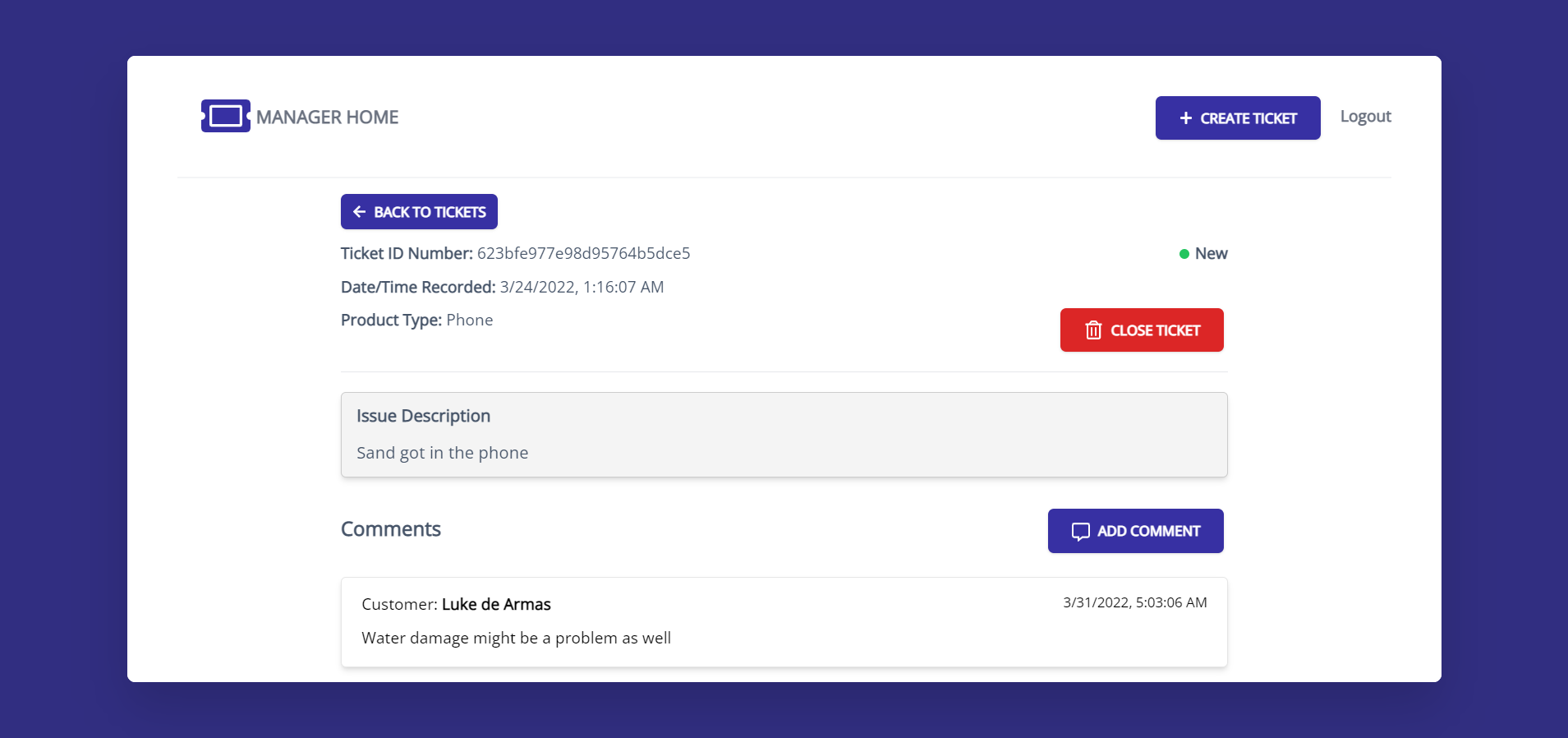This screenshot has height=738, width=1568.
Task: Click the Product Type Phone text
Action: click(469, 320)
